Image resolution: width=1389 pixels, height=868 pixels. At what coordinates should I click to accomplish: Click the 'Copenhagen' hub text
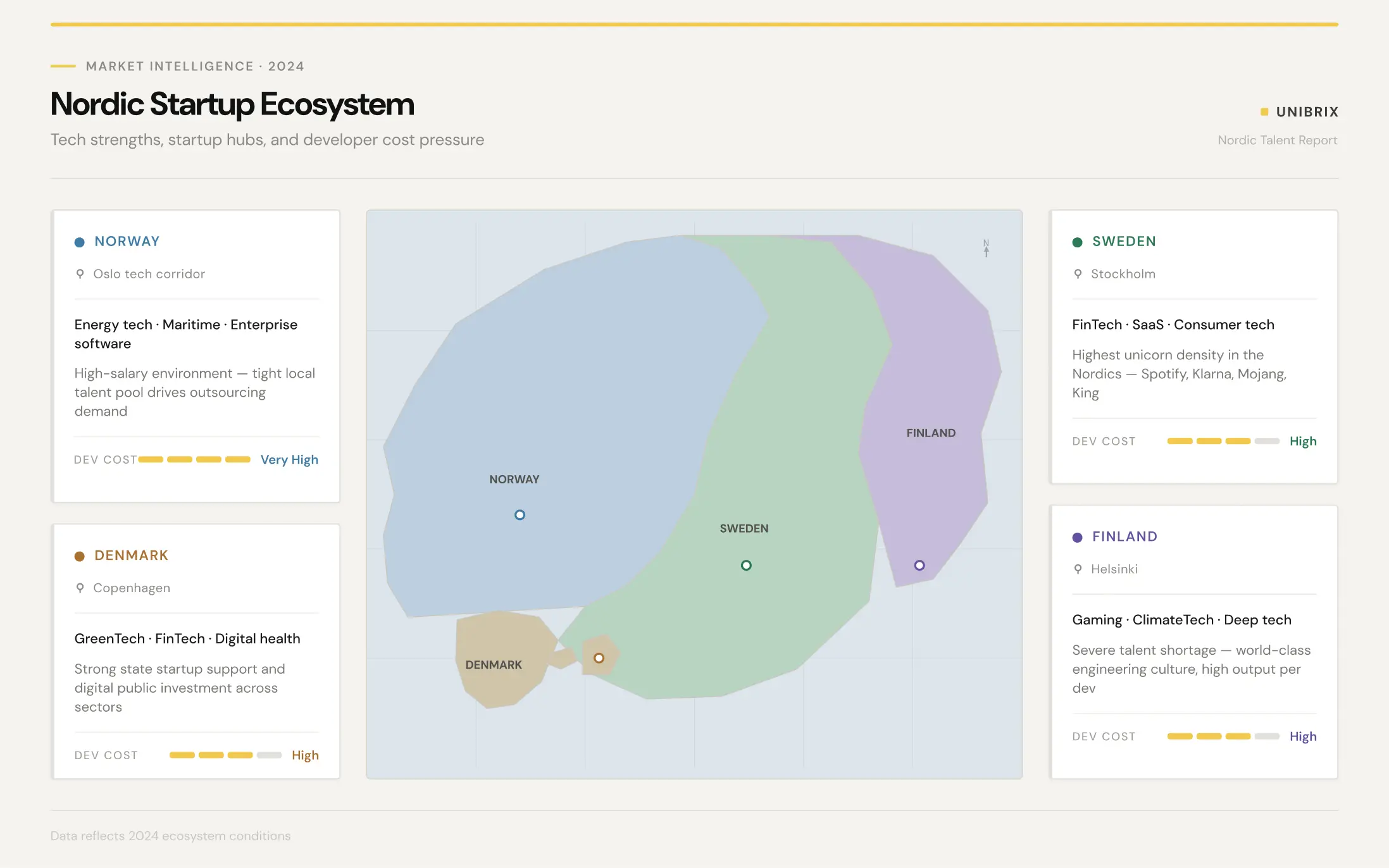[132, 588]
